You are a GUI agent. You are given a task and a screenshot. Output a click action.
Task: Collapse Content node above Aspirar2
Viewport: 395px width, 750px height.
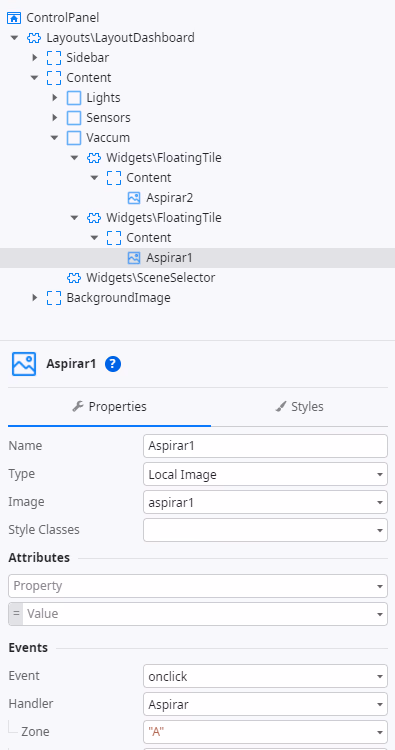coord(95,178)
